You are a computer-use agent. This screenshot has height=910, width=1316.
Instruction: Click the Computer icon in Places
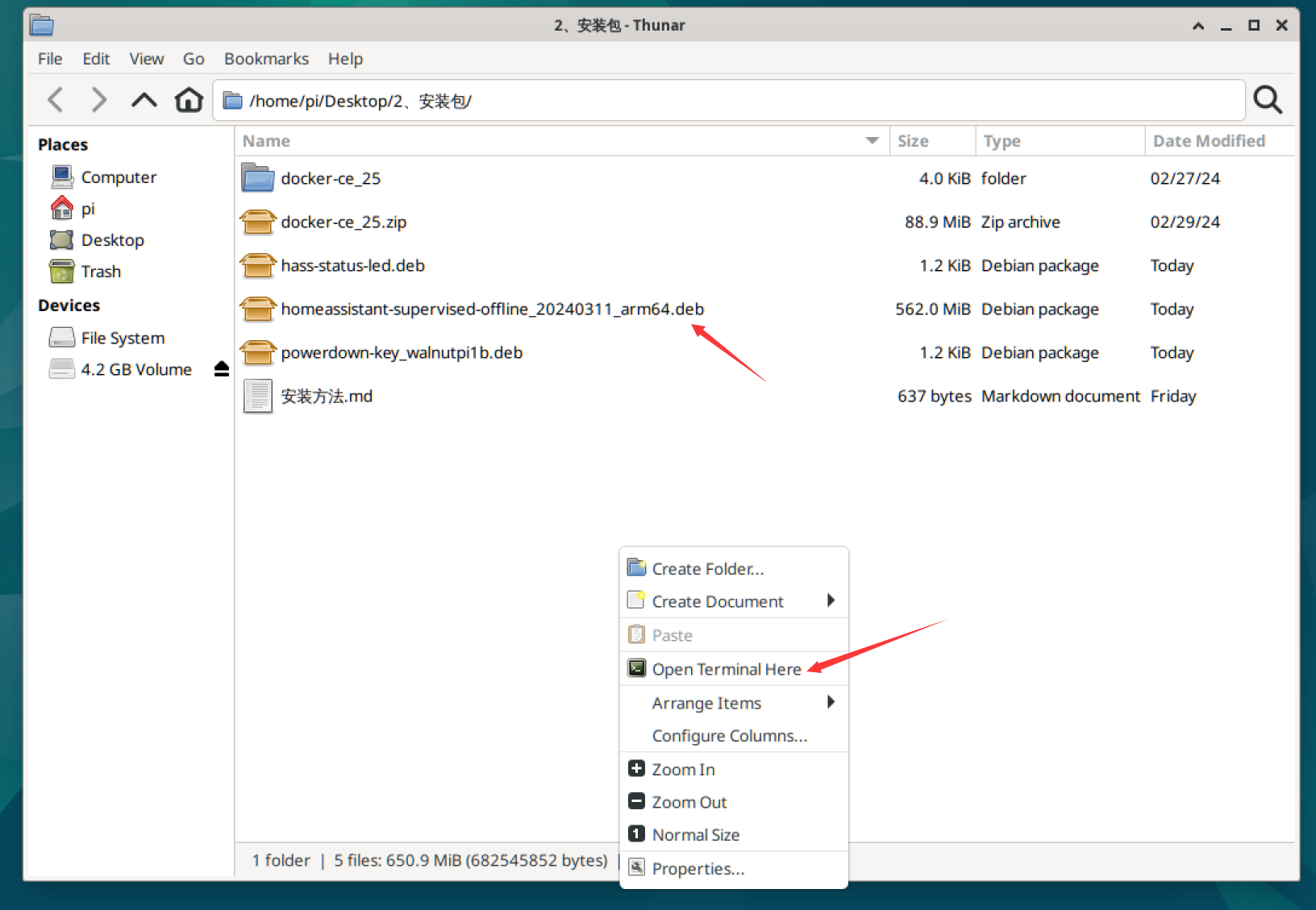pos(62,177)
